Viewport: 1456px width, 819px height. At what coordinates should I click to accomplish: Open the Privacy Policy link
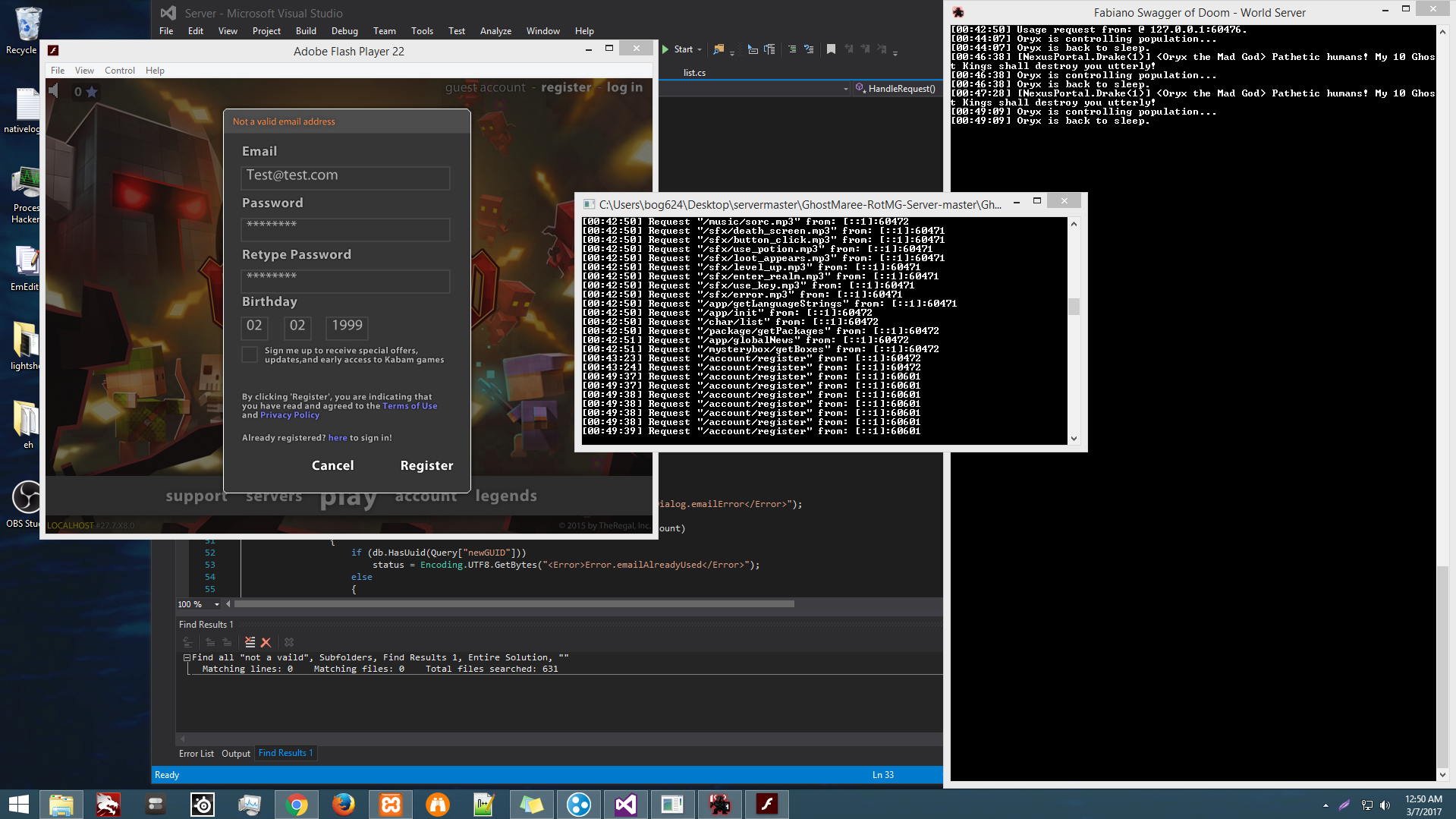point(290,415)
